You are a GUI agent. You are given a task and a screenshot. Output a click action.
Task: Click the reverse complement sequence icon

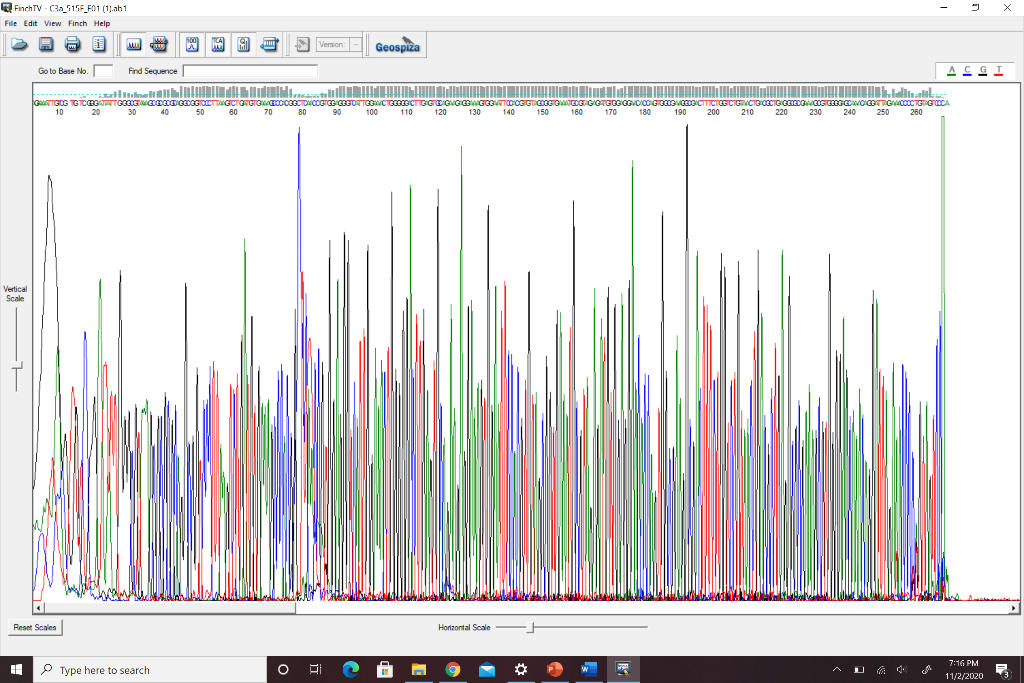pyautogui.click(x=269, y=44)
